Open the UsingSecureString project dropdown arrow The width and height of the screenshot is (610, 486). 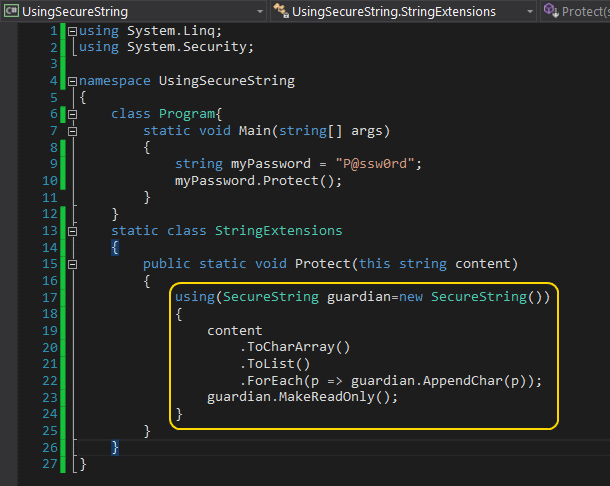(258, 11)
